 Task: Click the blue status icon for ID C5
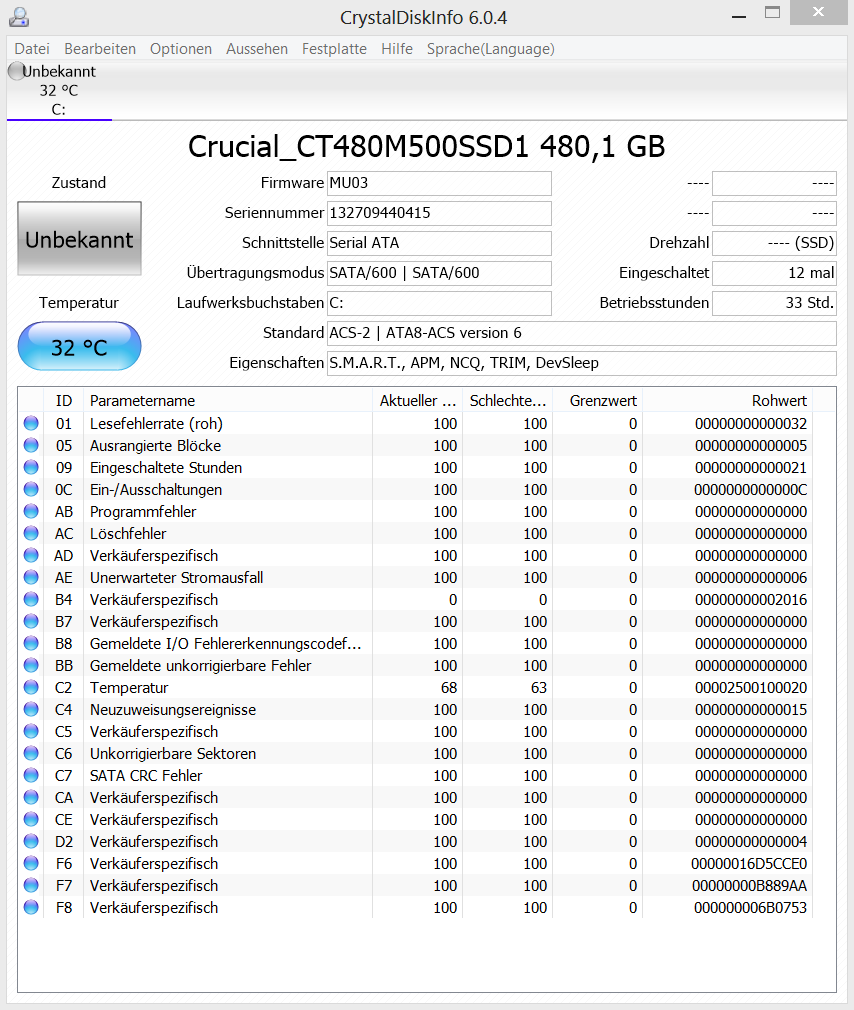tap(31, 731)
